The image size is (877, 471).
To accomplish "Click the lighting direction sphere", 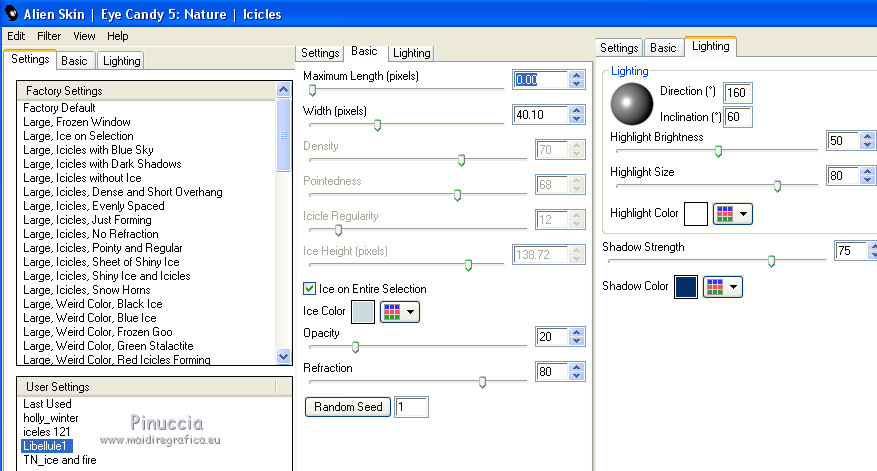I will (631, 103).
